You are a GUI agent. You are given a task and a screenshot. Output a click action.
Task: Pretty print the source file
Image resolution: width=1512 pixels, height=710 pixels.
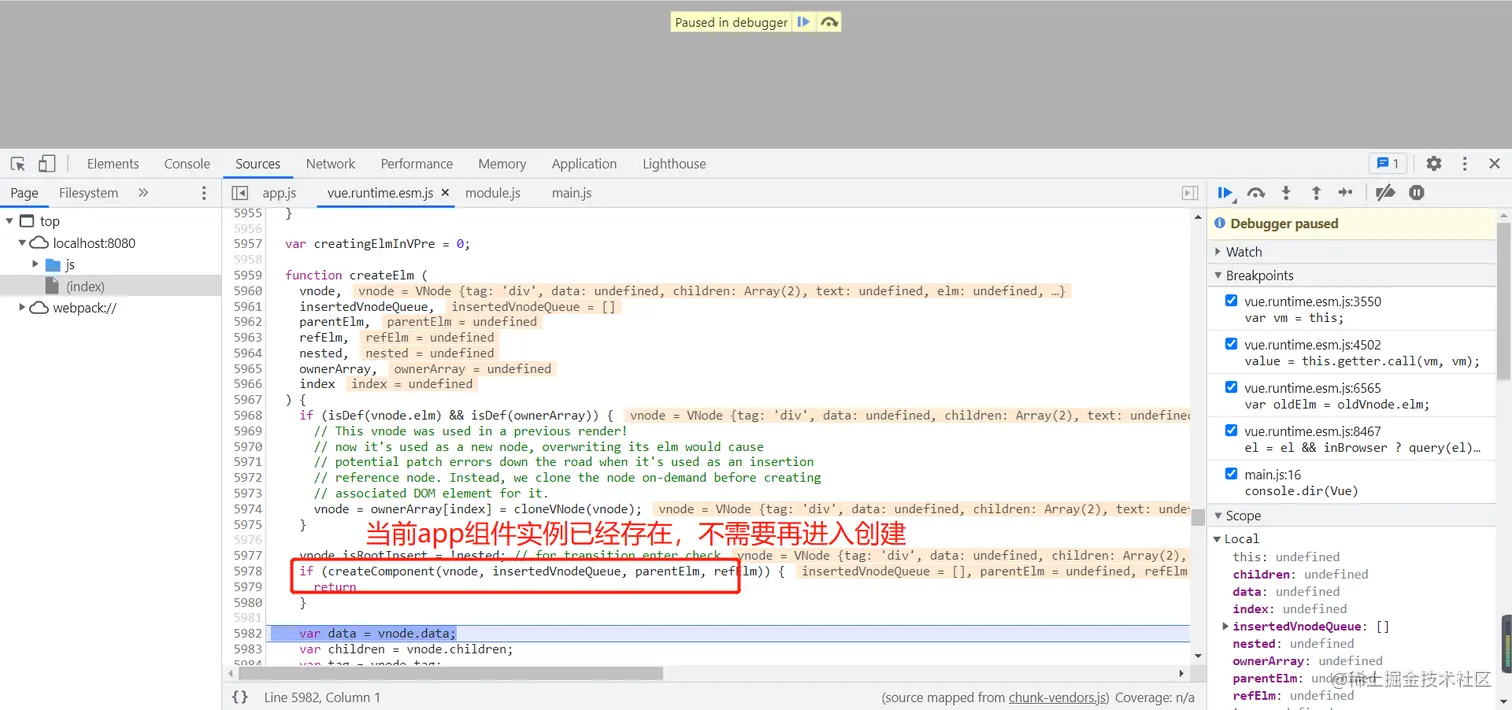240,697
